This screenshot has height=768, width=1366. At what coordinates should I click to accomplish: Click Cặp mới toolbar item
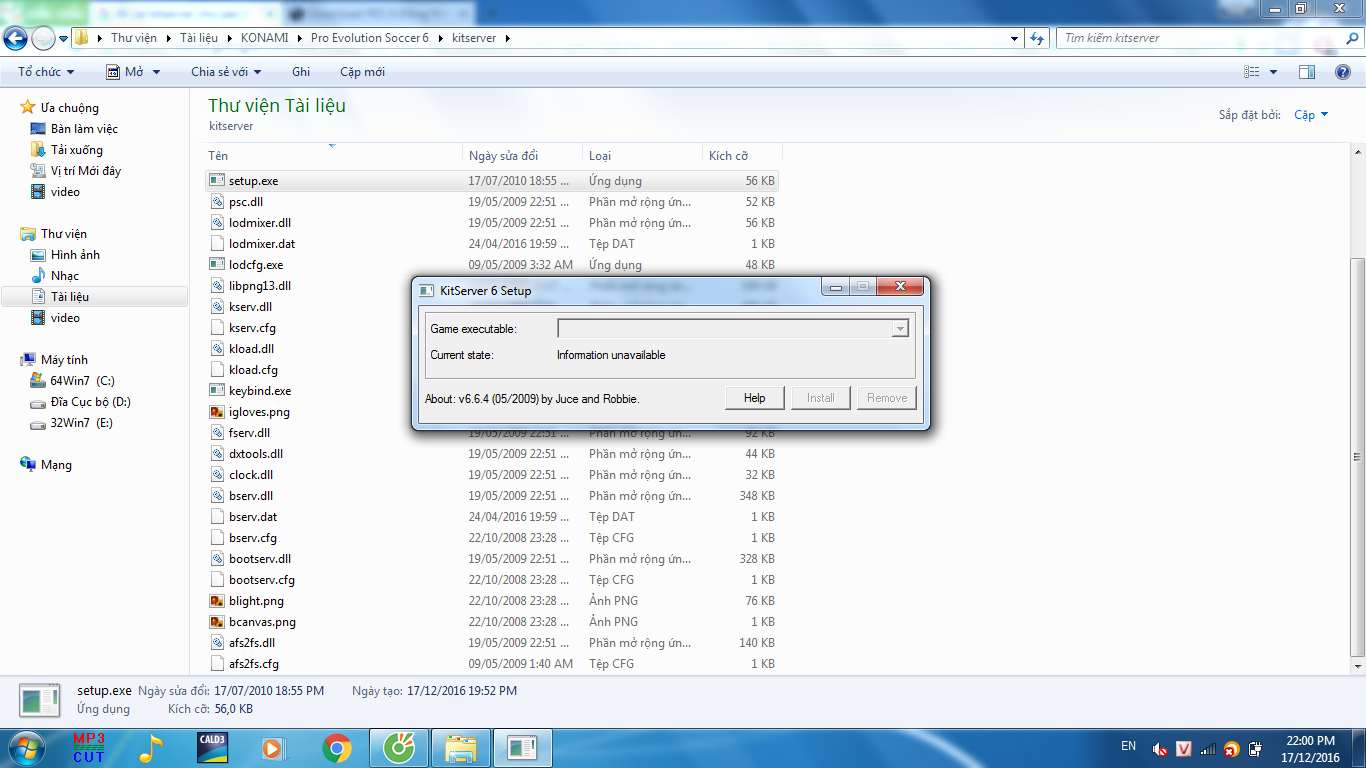362,72
